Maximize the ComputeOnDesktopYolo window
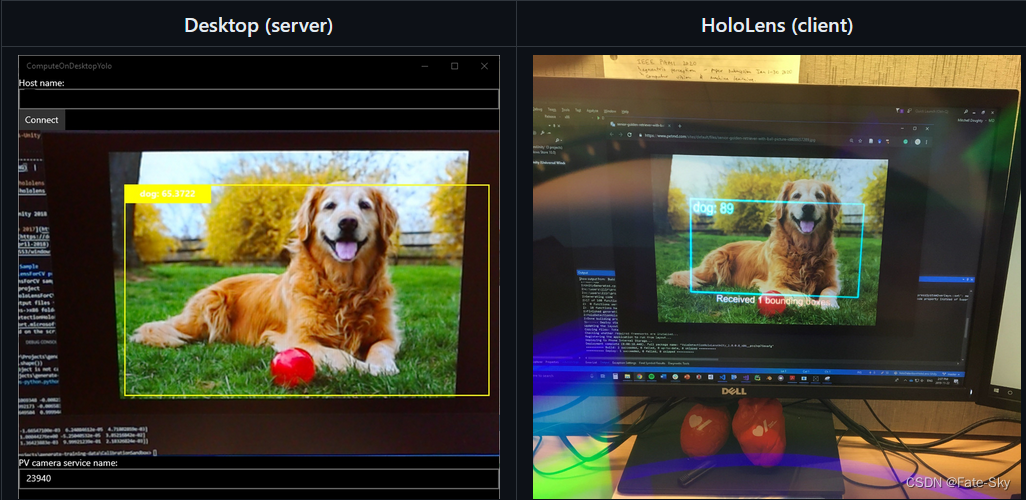This screenshot has width=1026, height=500. 455,66
